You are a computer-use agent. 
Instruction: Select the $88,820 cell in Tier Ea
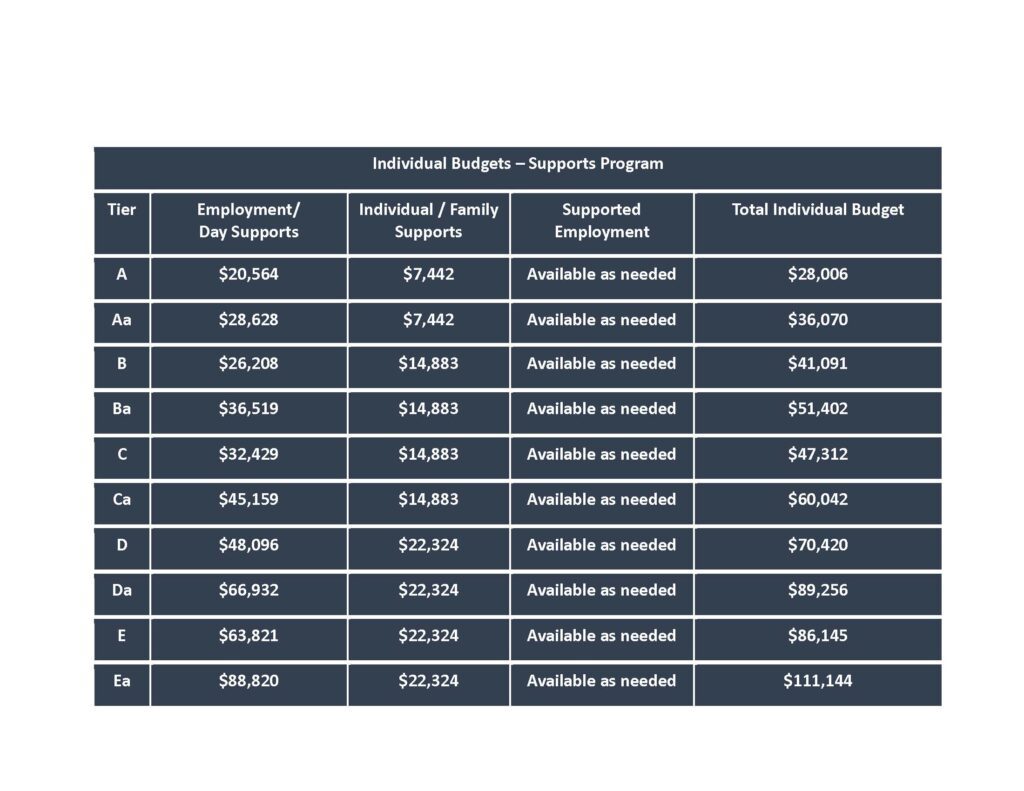point(248,681)
